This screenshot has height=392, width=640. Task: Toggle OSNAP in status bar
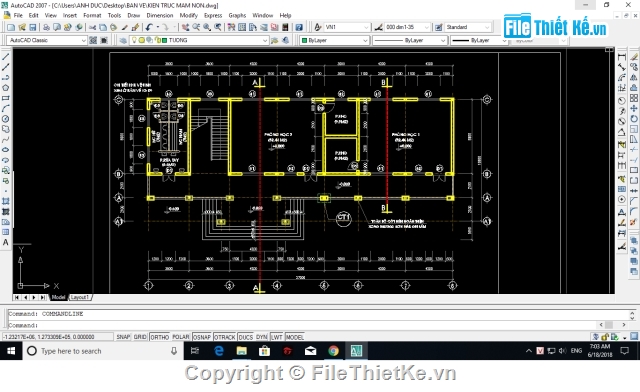(202, 337)
